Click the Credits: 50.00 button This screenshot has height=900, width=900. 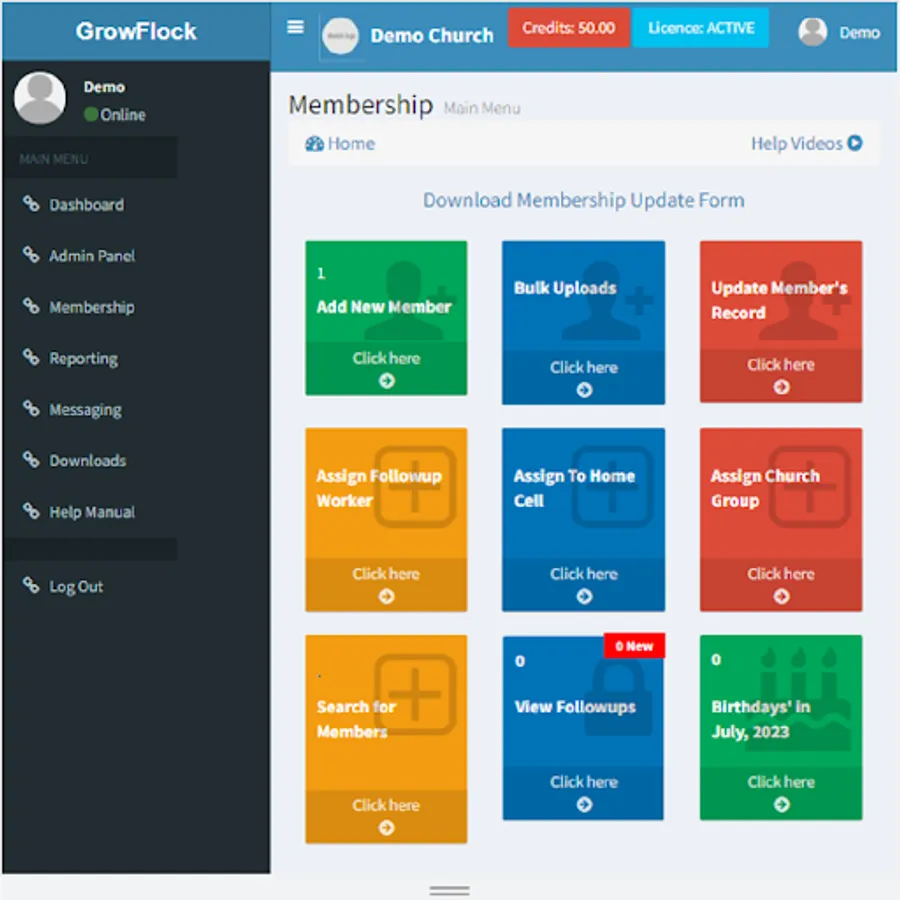pyautogui.click(x=568, y=28)
